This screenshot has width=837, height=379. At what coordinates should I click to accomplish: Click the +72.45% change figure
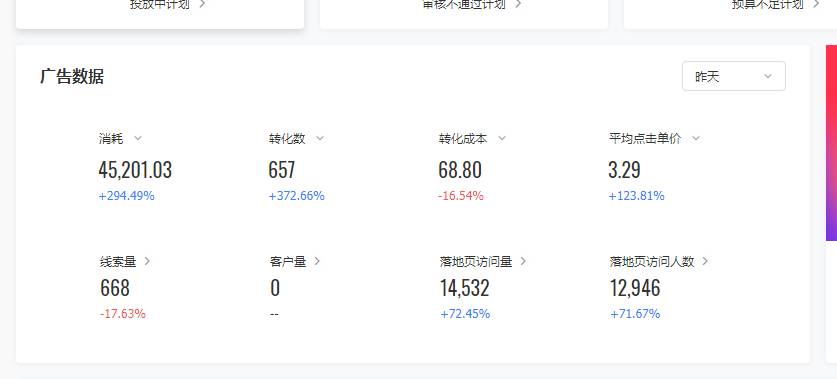pyautogui.click(x=465, y=314)
